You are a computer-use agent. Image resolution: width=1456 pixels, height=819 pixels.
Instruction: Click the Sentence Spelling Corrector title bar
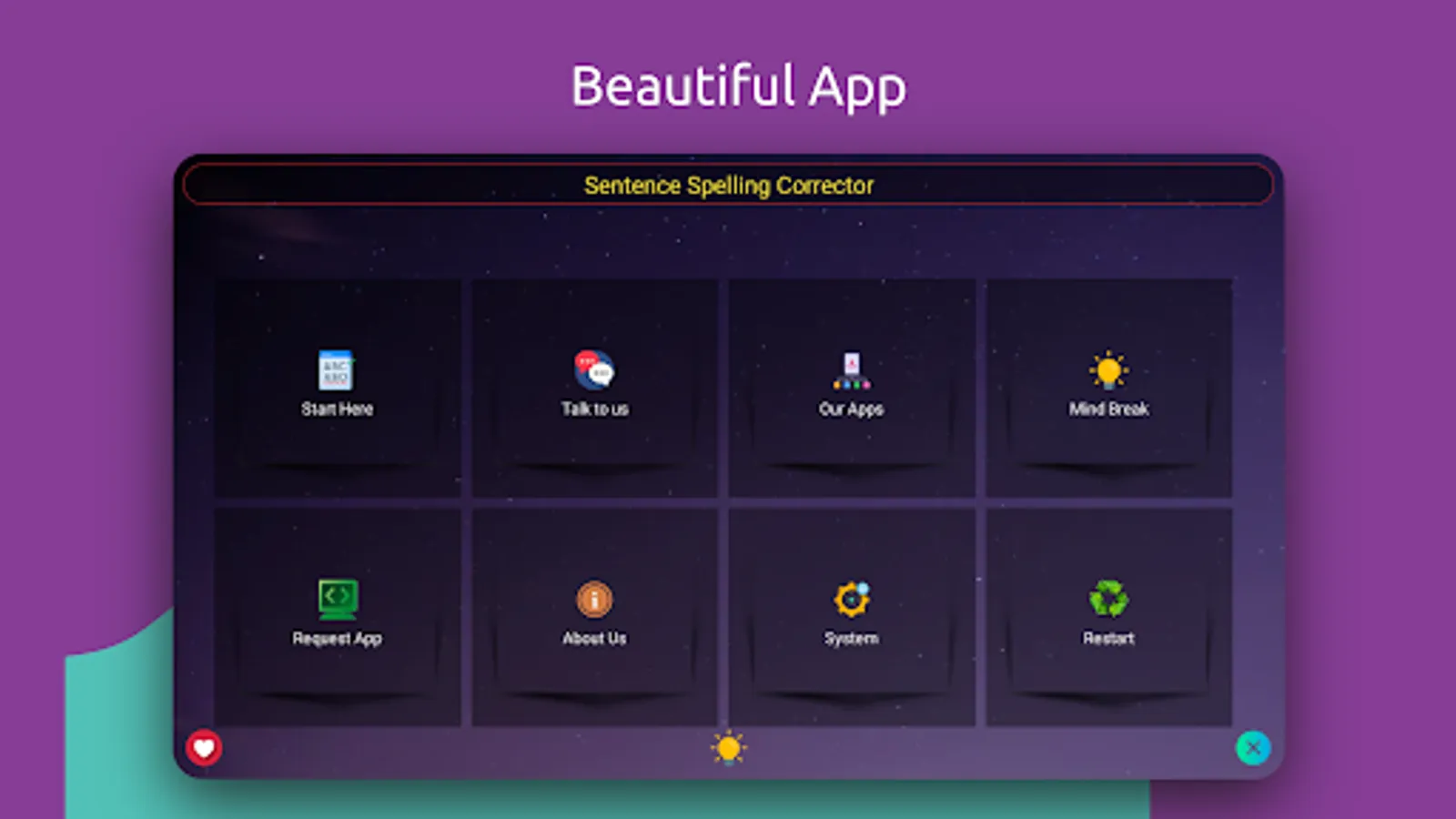tap(728, 185)
